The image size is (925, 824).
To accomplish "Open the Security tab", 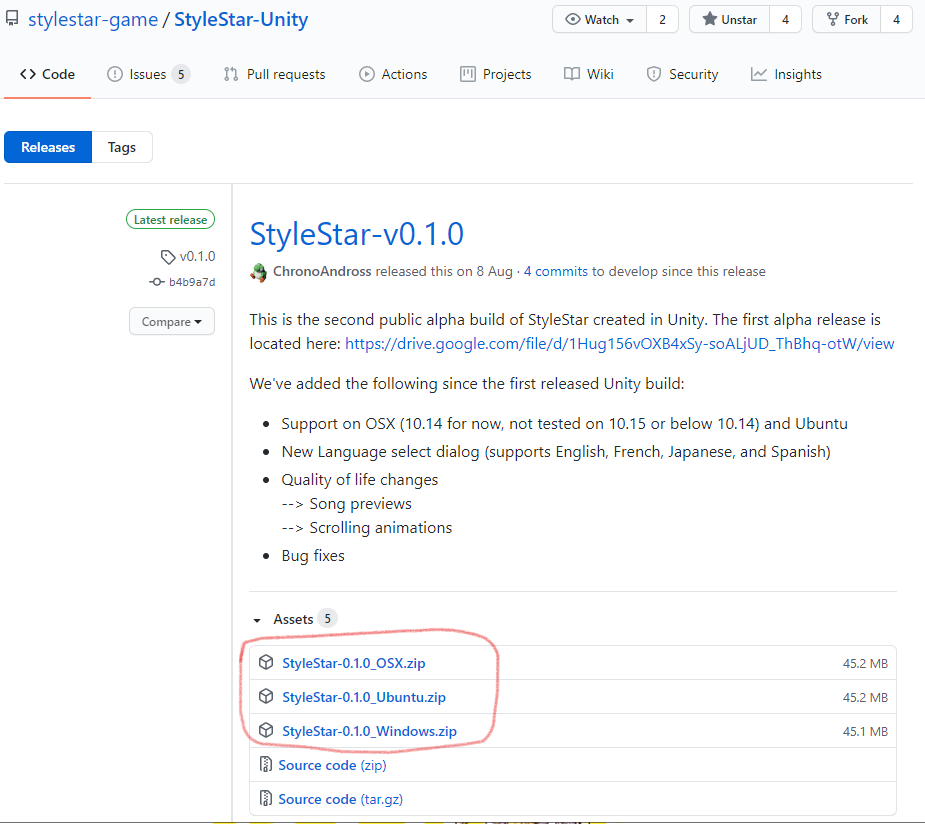I will point(683,74).
